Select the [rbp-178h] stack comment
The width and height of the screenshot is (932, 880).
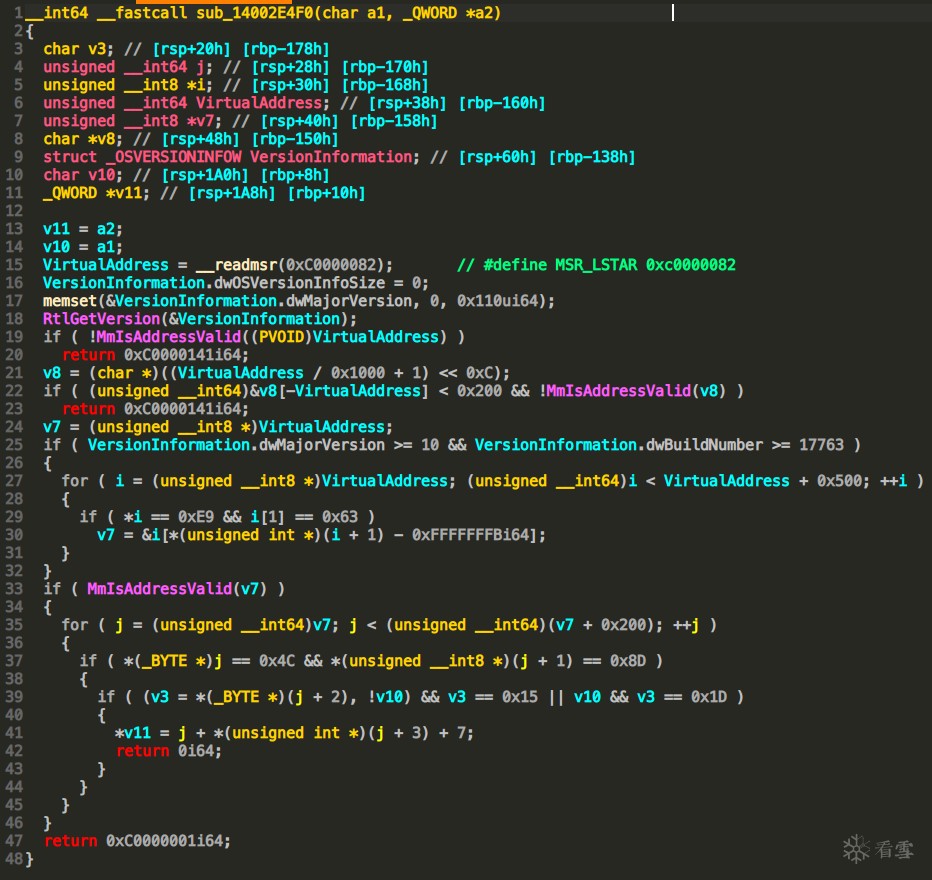(286, 49)
